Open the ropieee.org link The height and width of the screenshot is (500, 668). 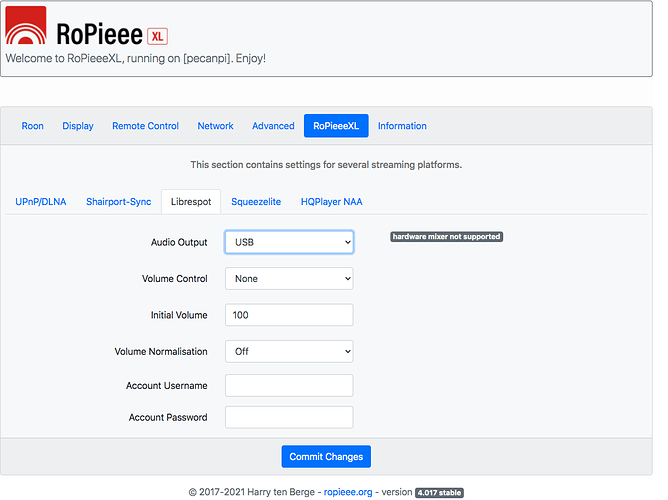pos(348,492)
